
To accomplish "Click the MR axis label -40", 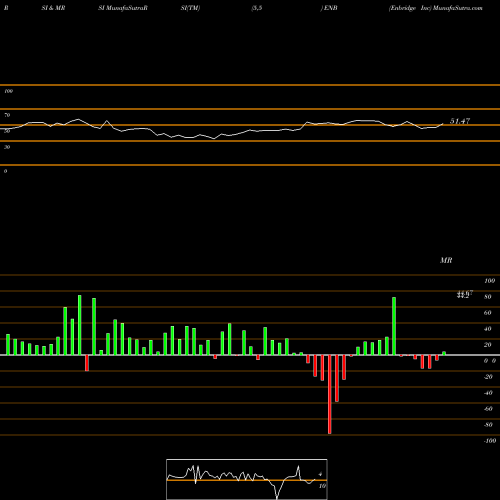I will 488,393.
